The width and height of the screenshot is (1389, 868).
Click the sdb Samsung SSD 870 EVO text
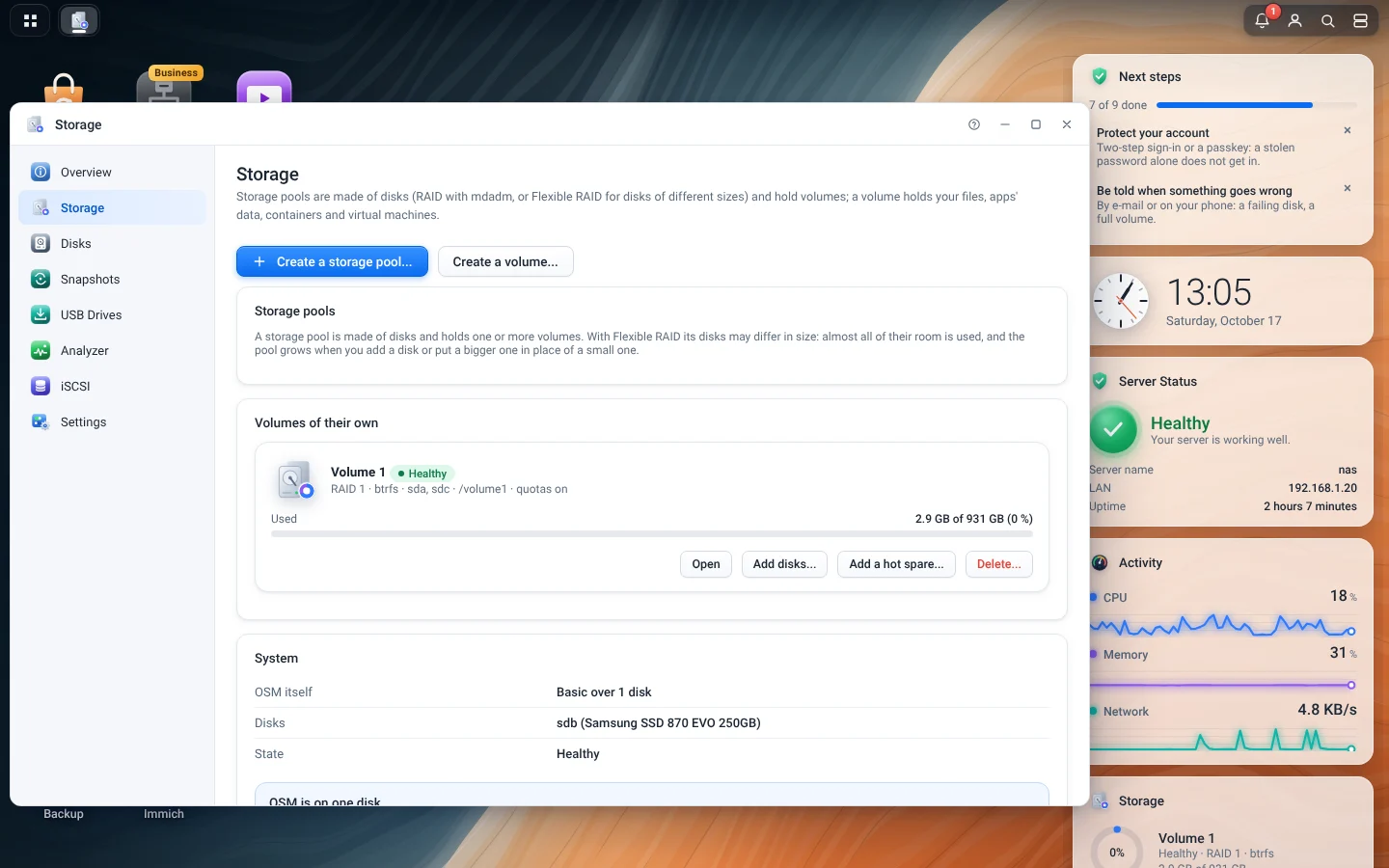[658, 722]
